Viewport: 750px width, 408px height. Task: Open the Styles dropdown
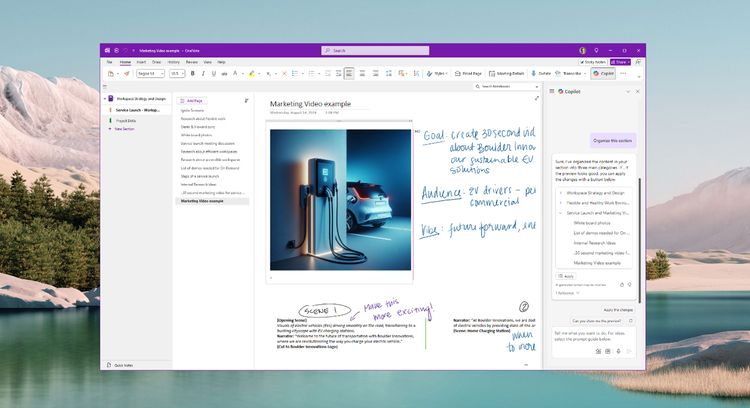click(x=439, y=73)
